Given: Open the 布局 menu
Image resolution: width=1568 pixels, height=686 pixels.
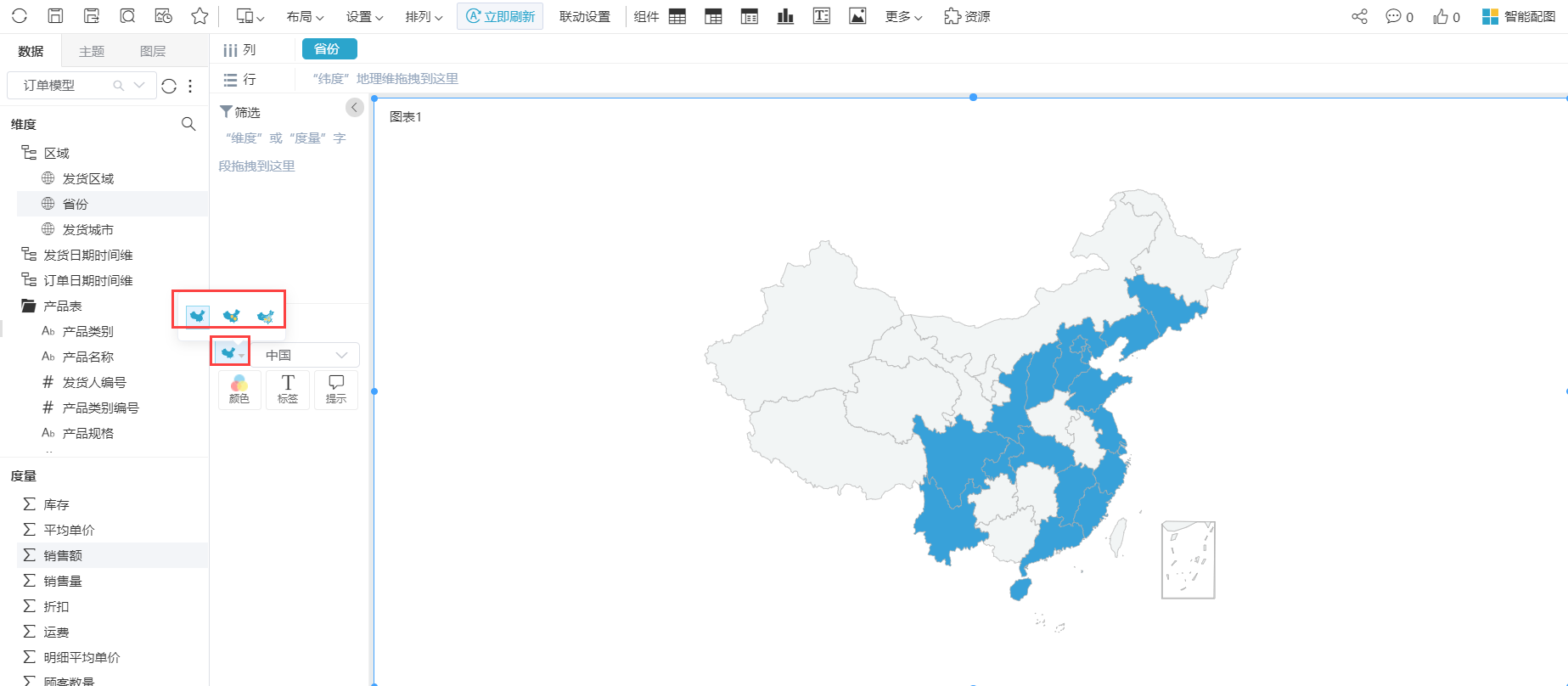Looking at the screenshot, I should coord(305,16).
